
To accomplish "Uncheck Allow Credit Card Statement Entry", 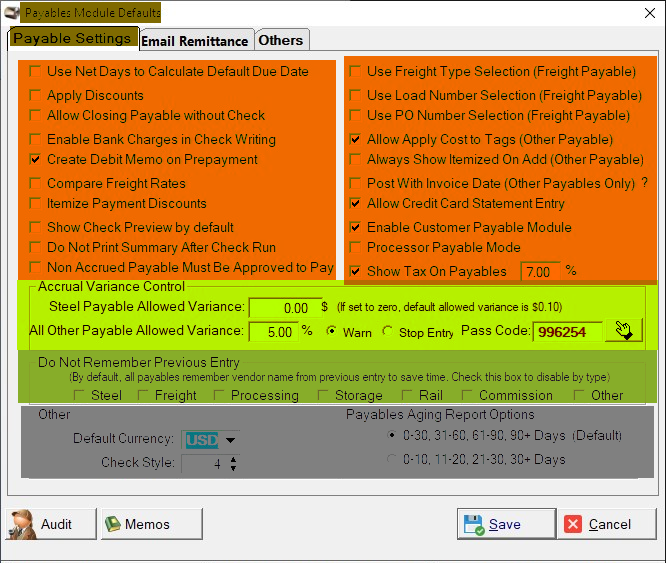I will pos(355,203).
